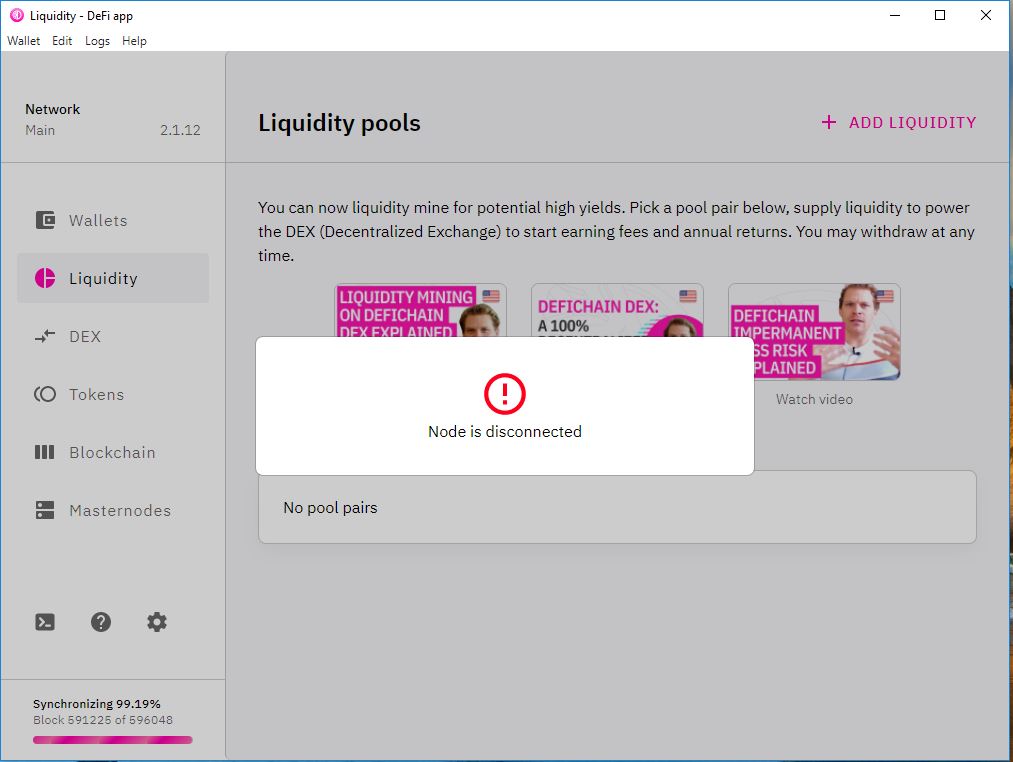Image resolution: width=1013 pixels, height=762 pixels.
Task: Open the Tokens sidebar label
Action: [x=97, y=394]
